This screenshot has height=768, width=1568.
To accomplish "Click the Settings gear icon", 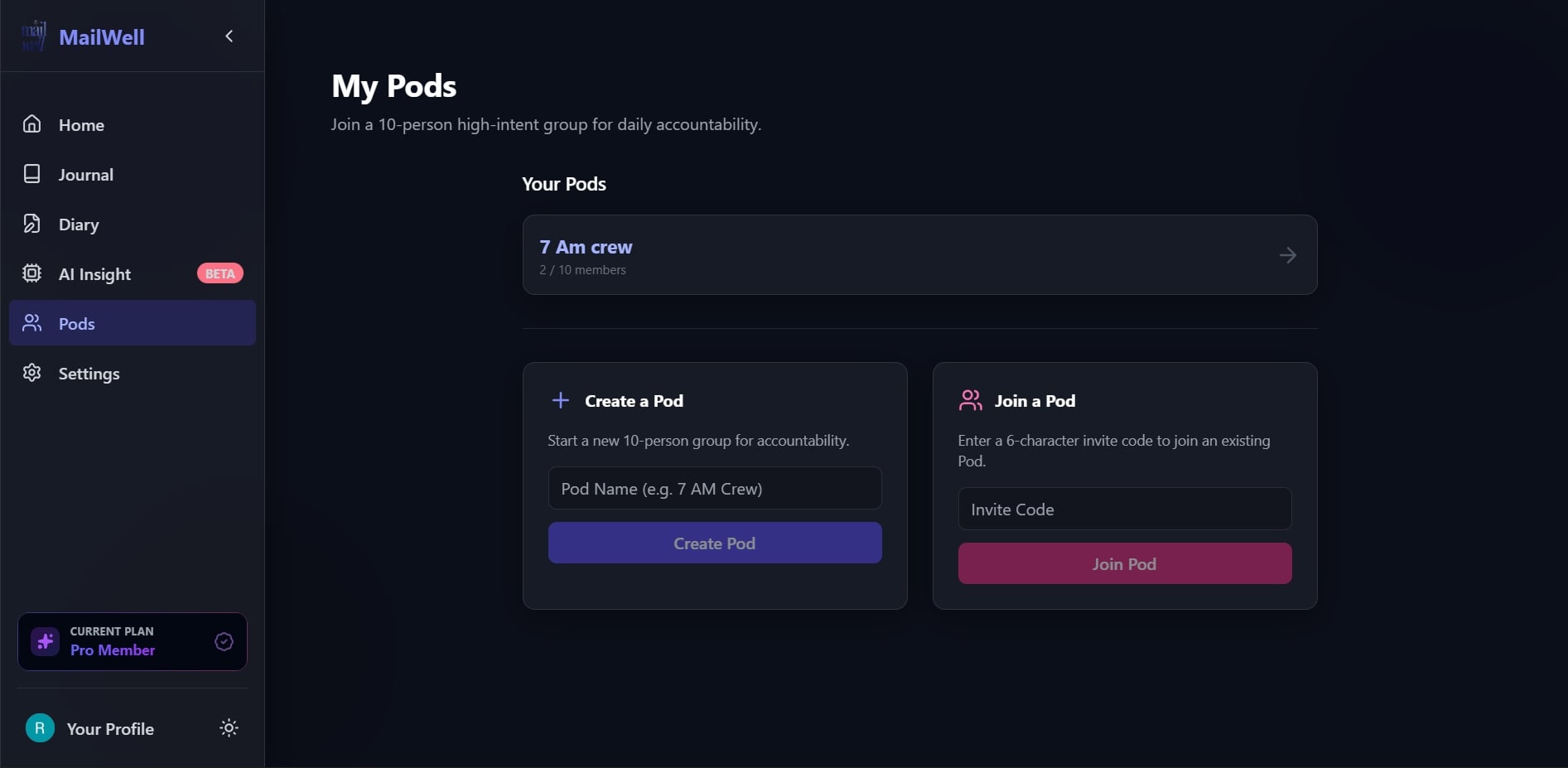I will (32, 373).
